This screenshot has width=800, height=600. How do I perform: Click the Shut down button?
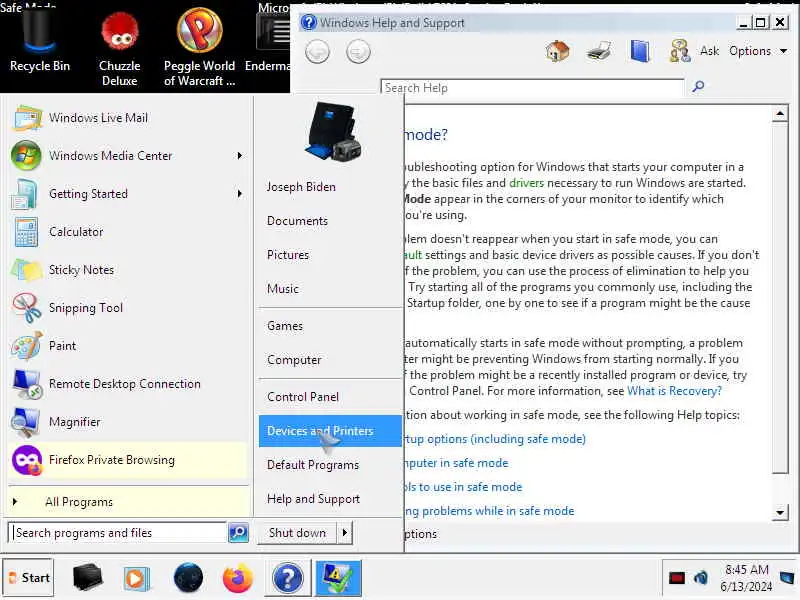click(297, 533)
